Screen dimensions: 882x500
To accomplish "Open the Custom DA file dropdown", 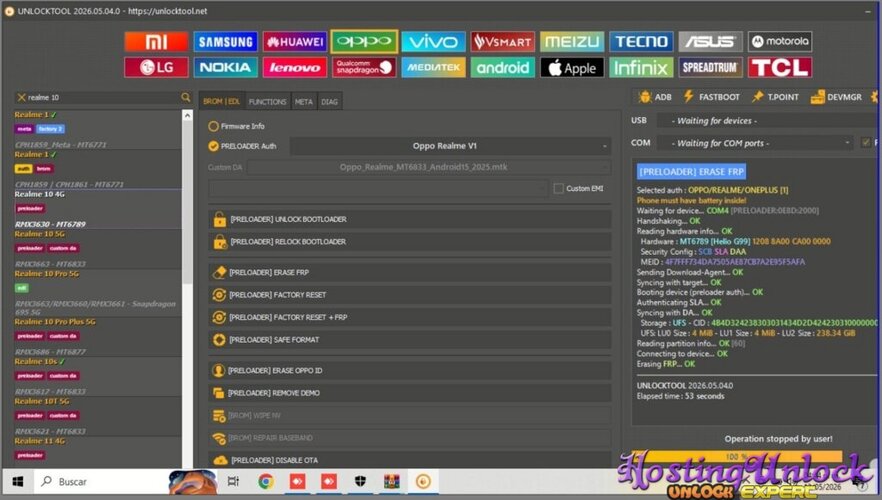I will (429, 167).
